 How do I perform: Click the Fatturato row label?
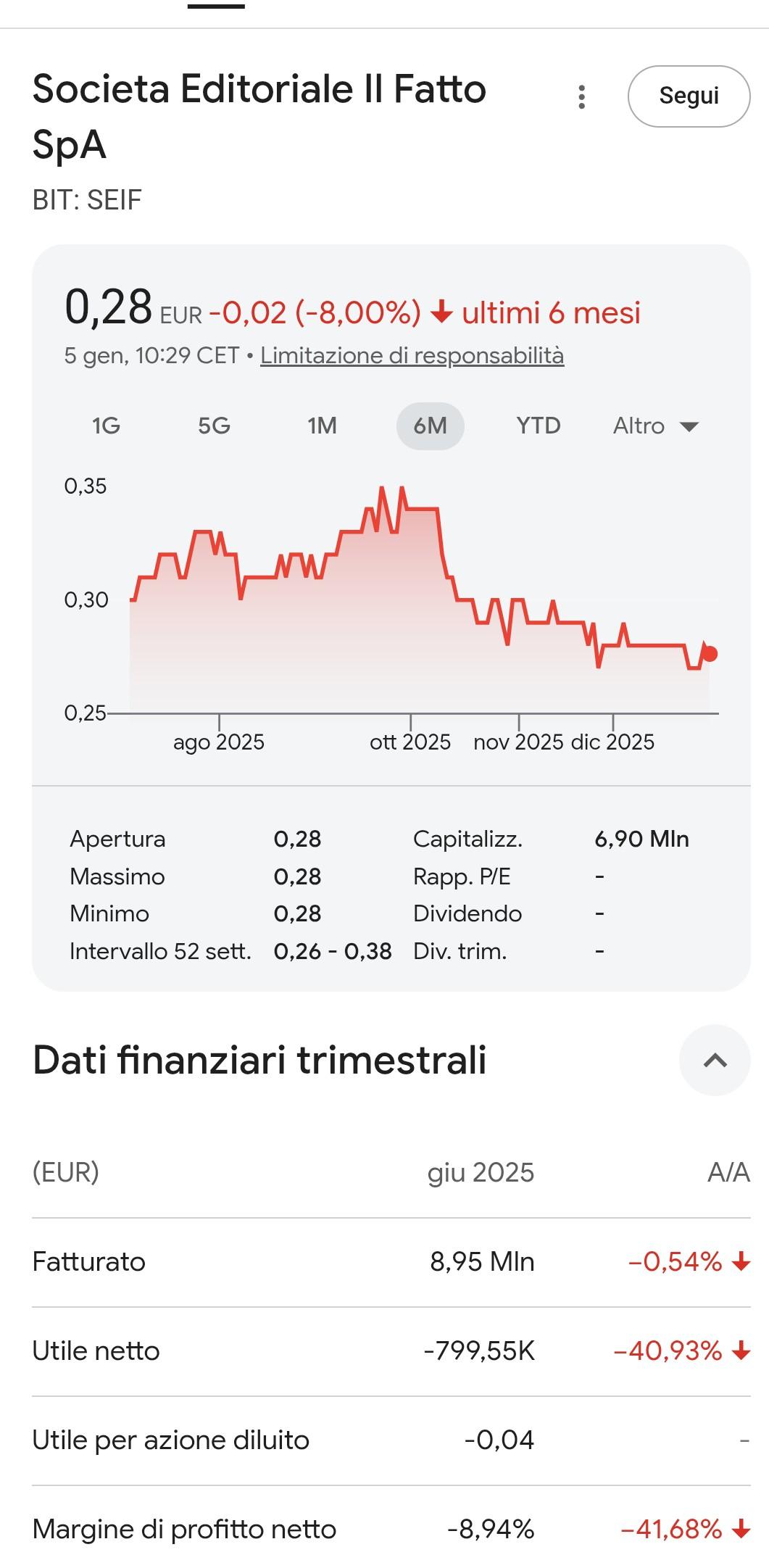(89, 1262)
